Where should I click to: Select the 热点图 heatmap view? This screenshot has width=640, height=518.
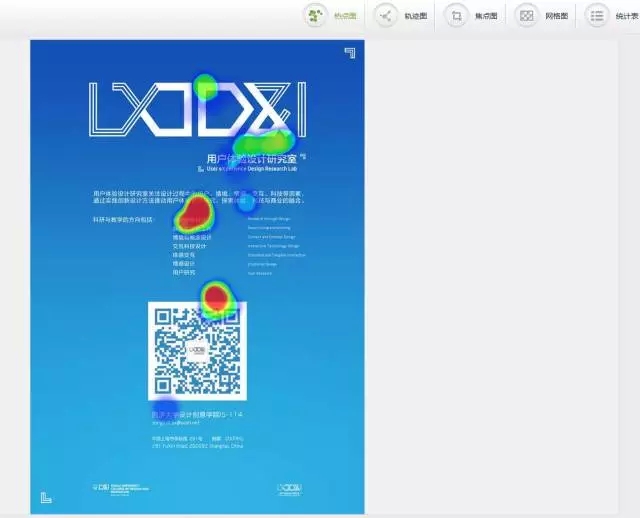[331, 16]
